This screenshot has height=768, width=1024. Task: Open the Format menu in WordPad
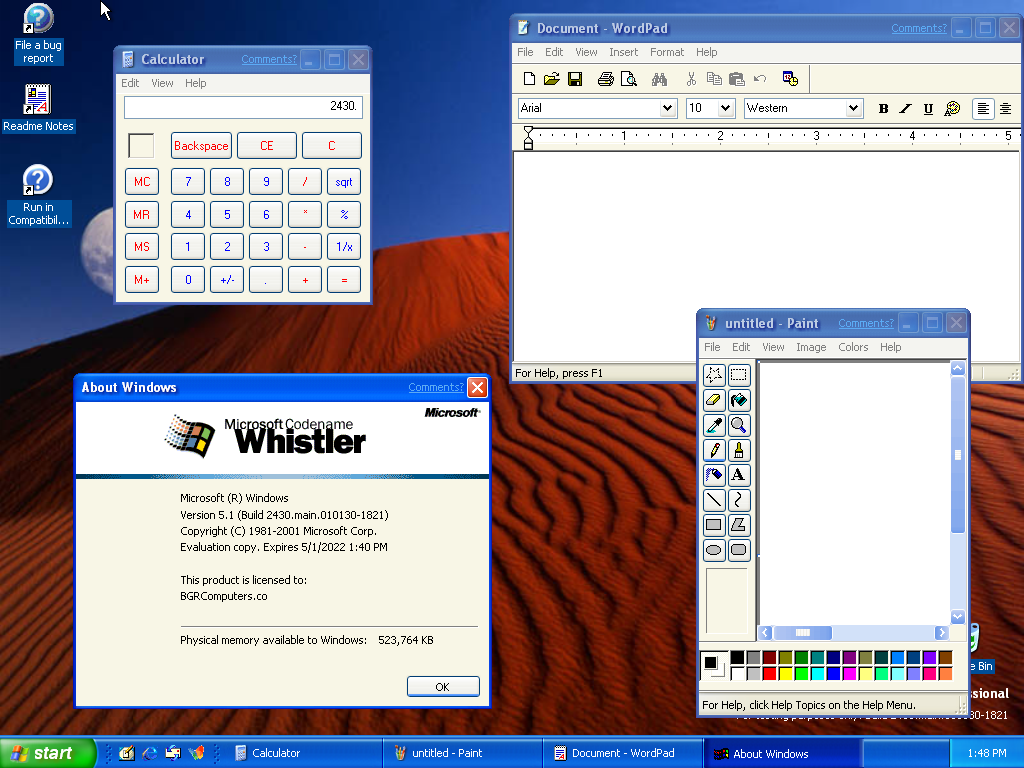tap(667, 52)
